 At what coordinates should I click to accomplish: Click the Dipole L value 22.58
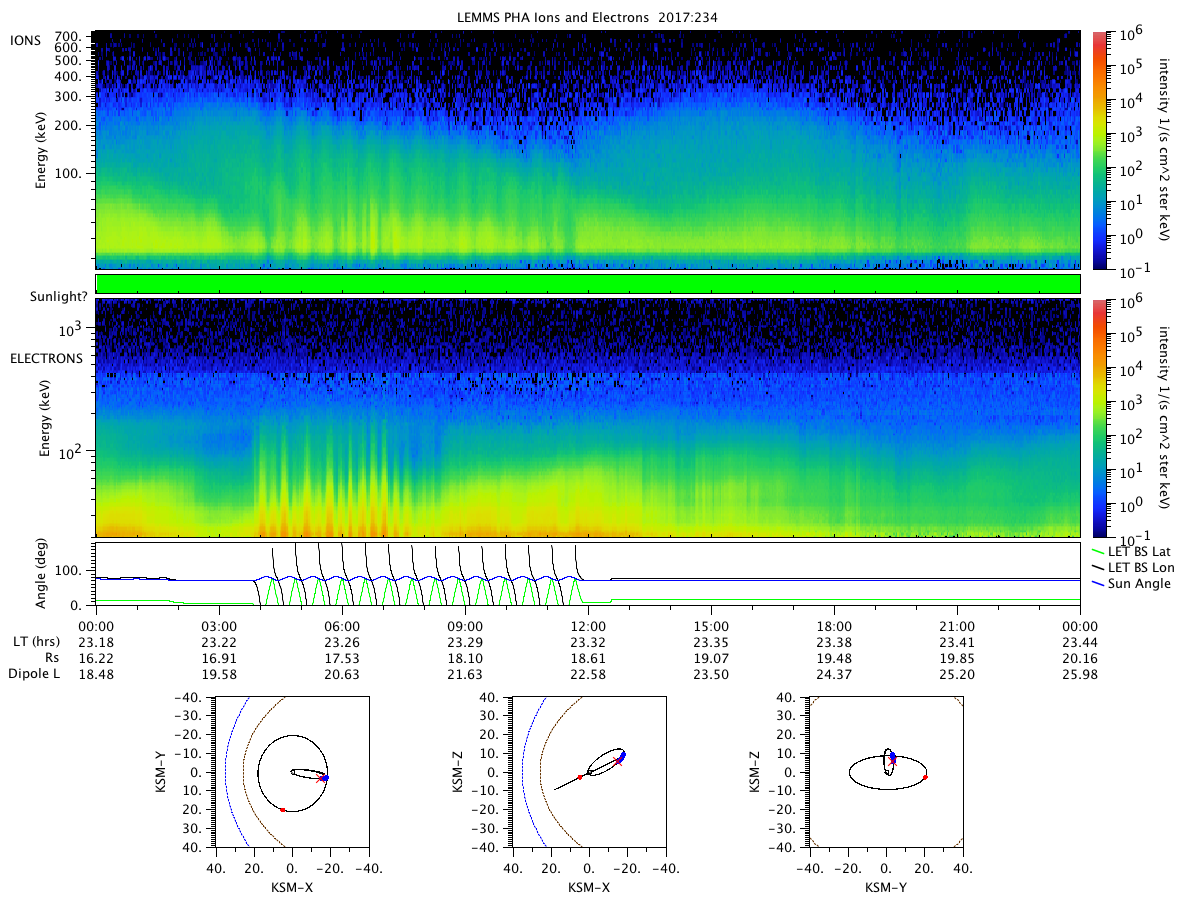tap(588, 675)
